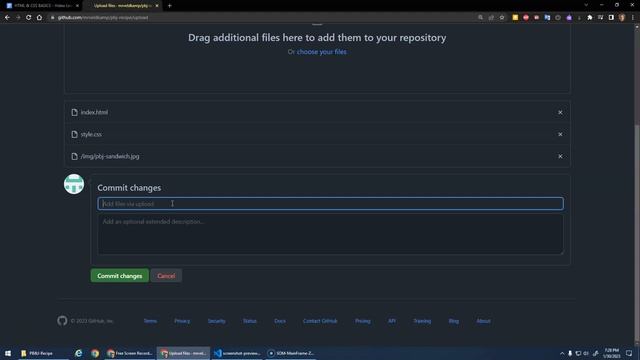Open the browser home page
640x360 pixels.
(39, 18)
